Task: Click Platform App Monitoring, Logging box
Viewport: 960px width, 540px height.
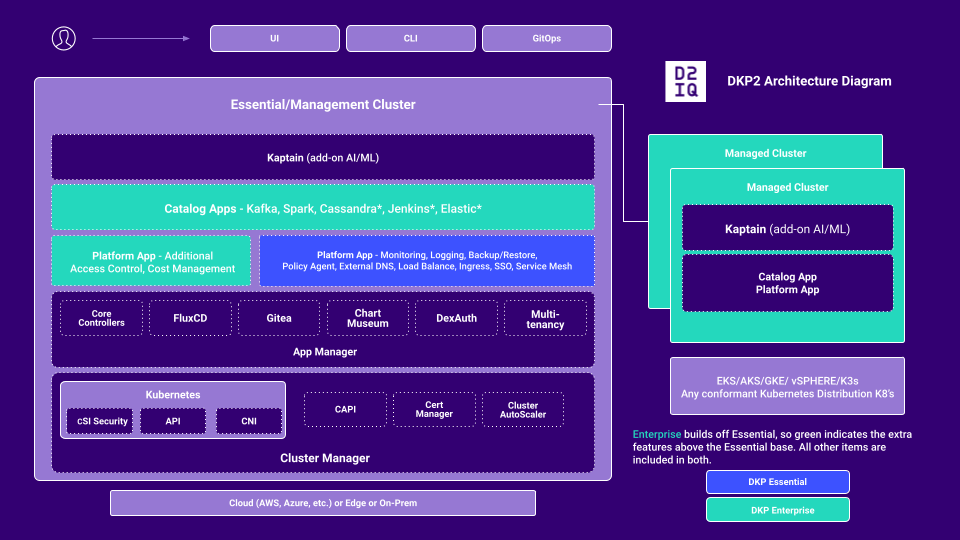Action: tap(427, 261)
